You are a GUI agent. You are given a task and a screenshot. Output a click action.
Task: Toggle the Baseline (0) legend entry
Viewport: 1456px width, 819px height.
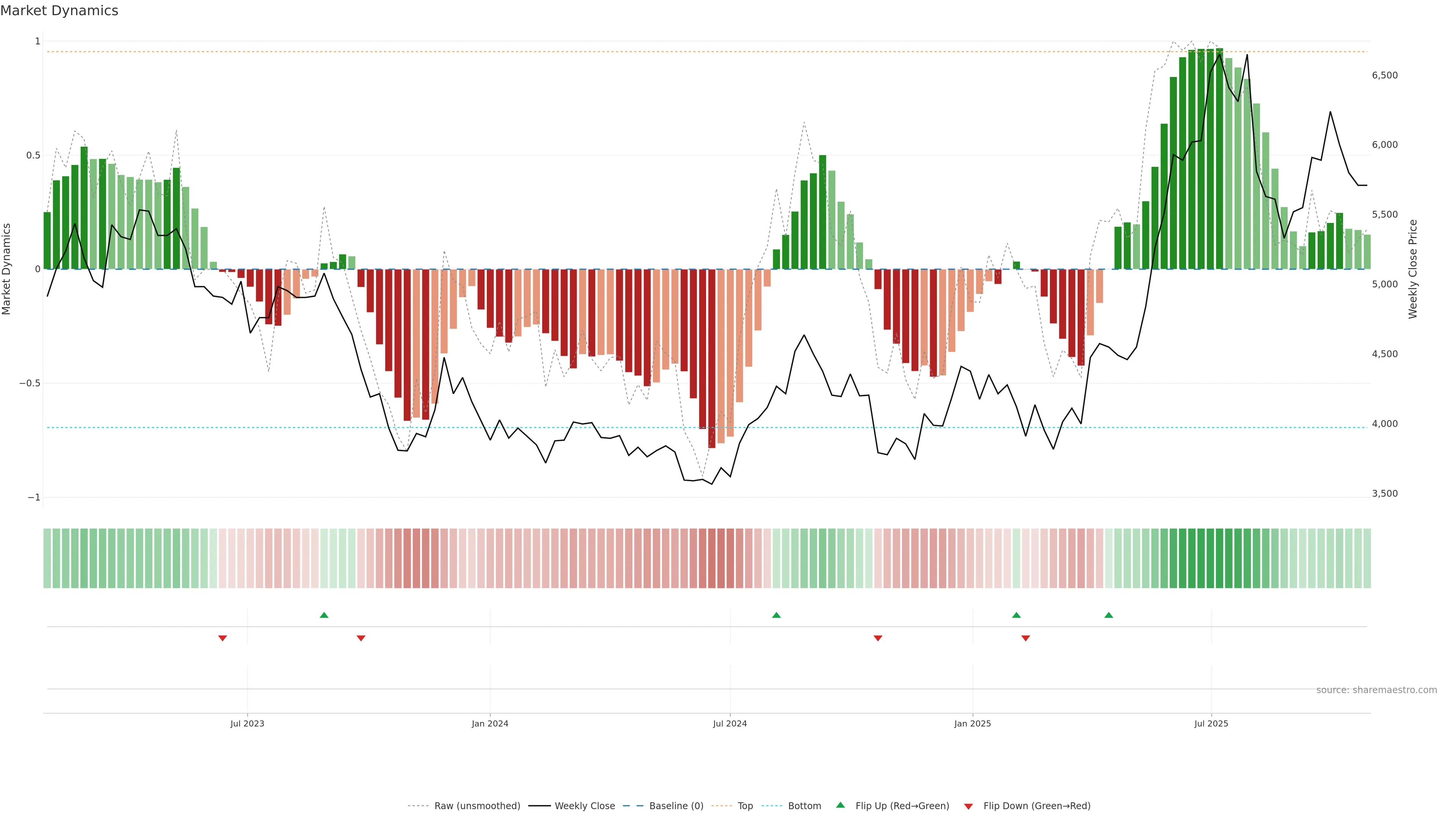(676, 806)
